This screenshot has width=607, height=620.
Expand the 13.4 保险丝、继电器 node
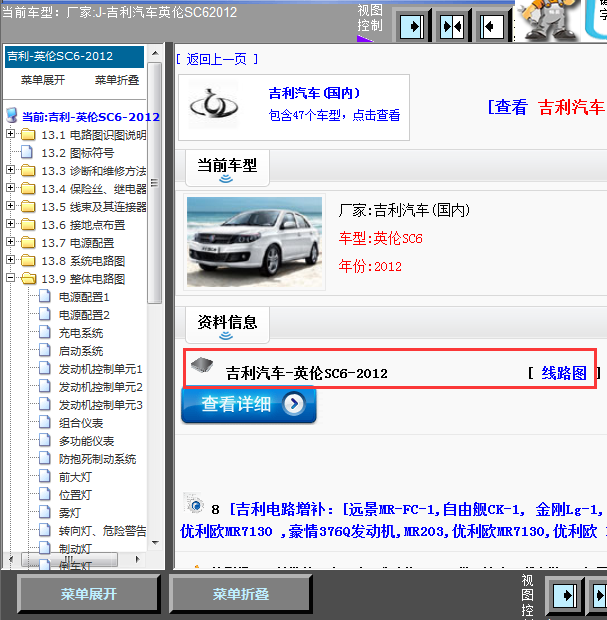[x=11, y=188]
